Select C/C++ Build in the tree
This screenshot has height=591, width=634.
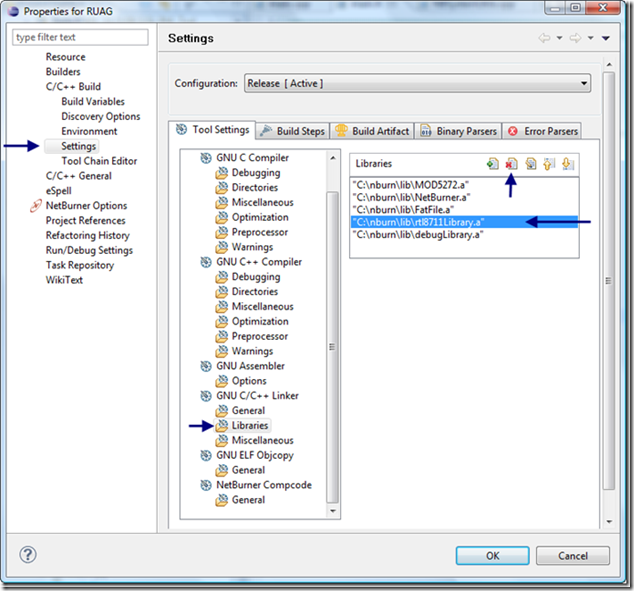coord(73,87)
